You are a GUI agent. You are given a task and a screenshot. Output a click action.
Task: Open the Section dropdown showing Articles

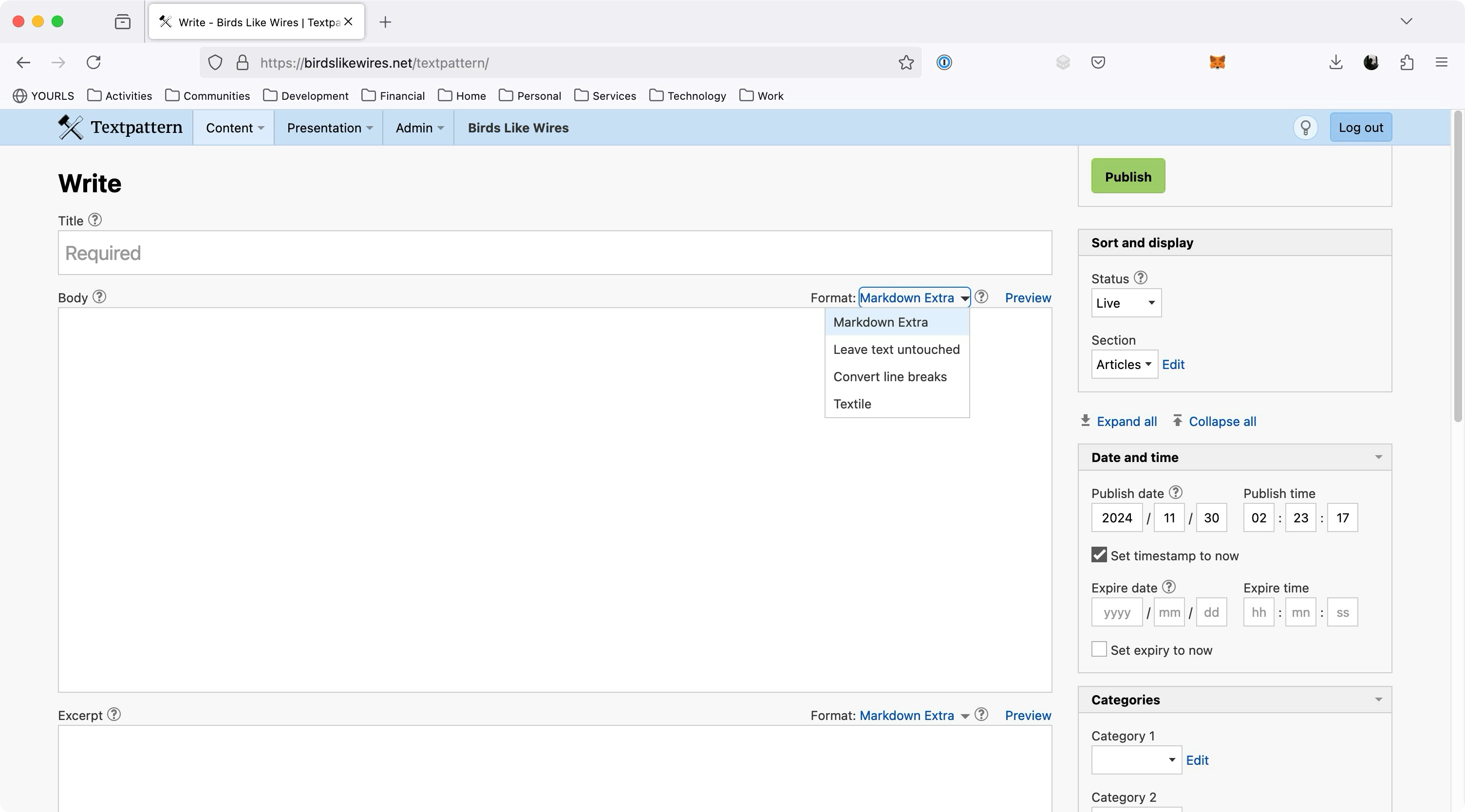[x=1125, y=365]
